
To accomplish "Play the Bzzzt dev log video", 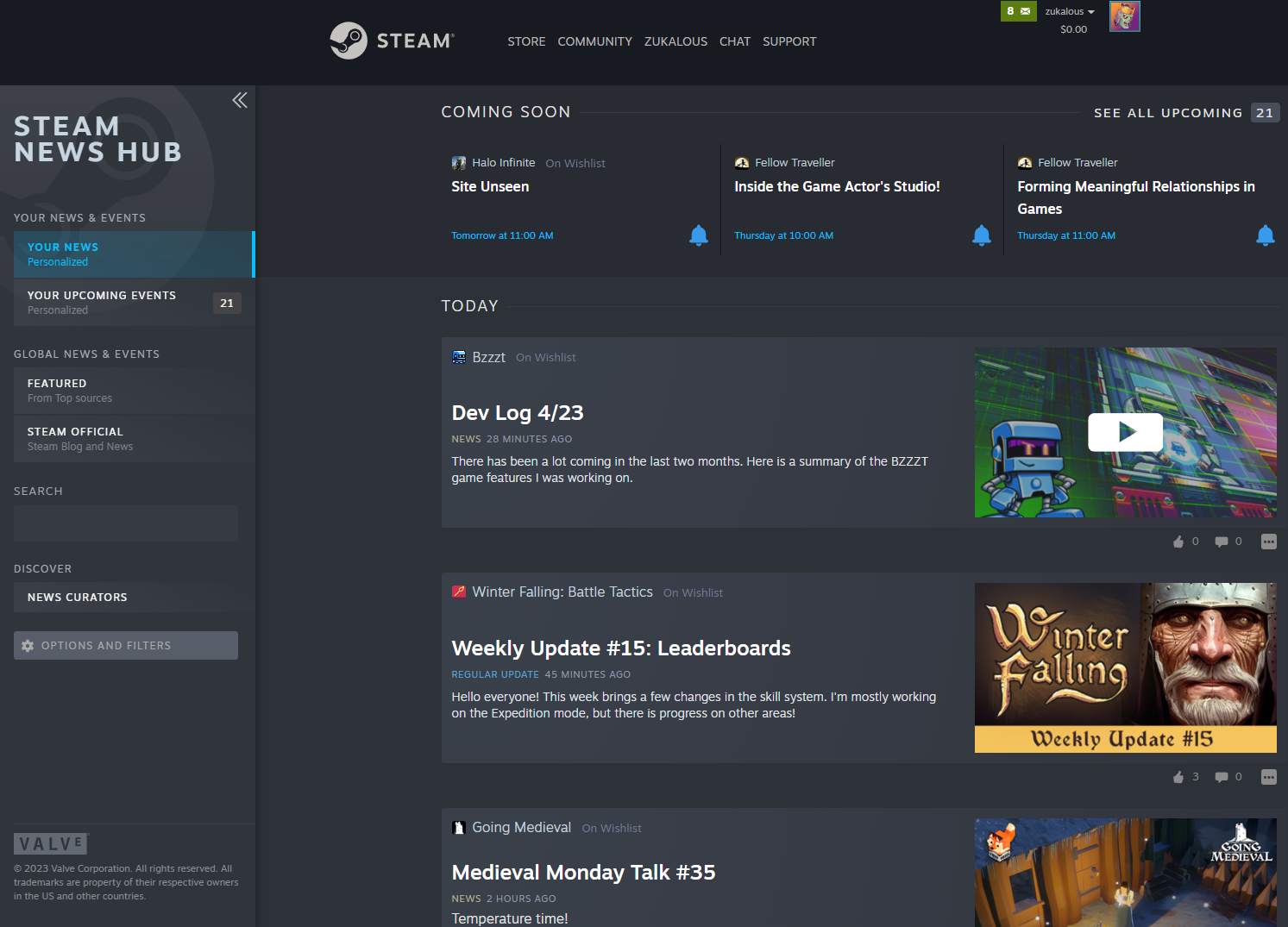I will pyautogui.click(x=1125, y=432).
